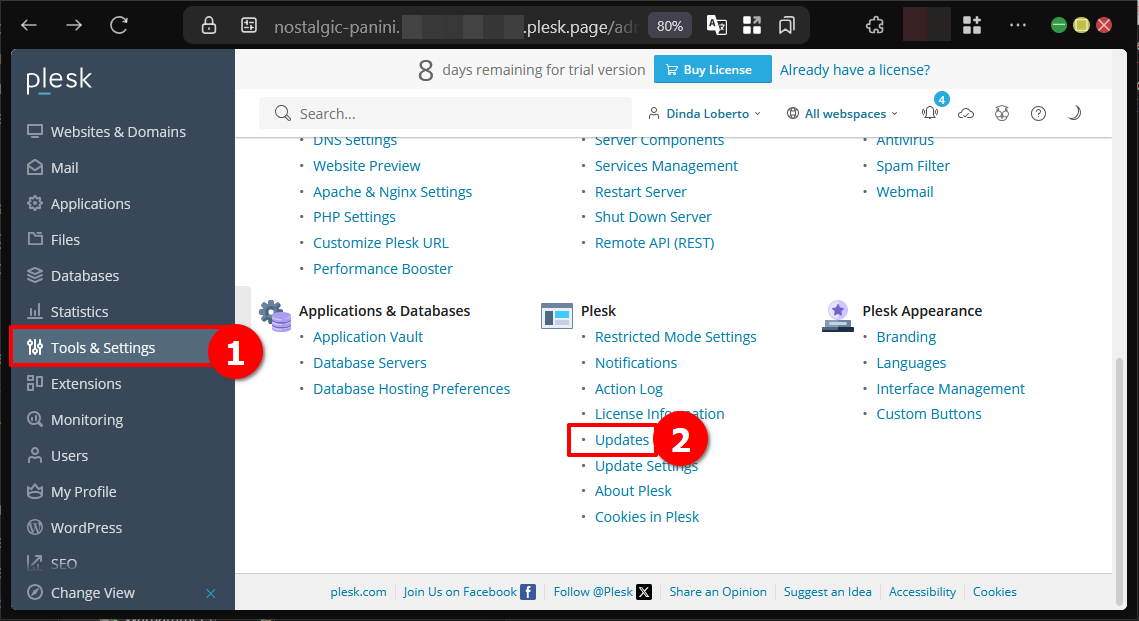This screenshot has height=621, width=1139.
Task: Click Change View at sidebar bottom
Action: pos(81,593)
